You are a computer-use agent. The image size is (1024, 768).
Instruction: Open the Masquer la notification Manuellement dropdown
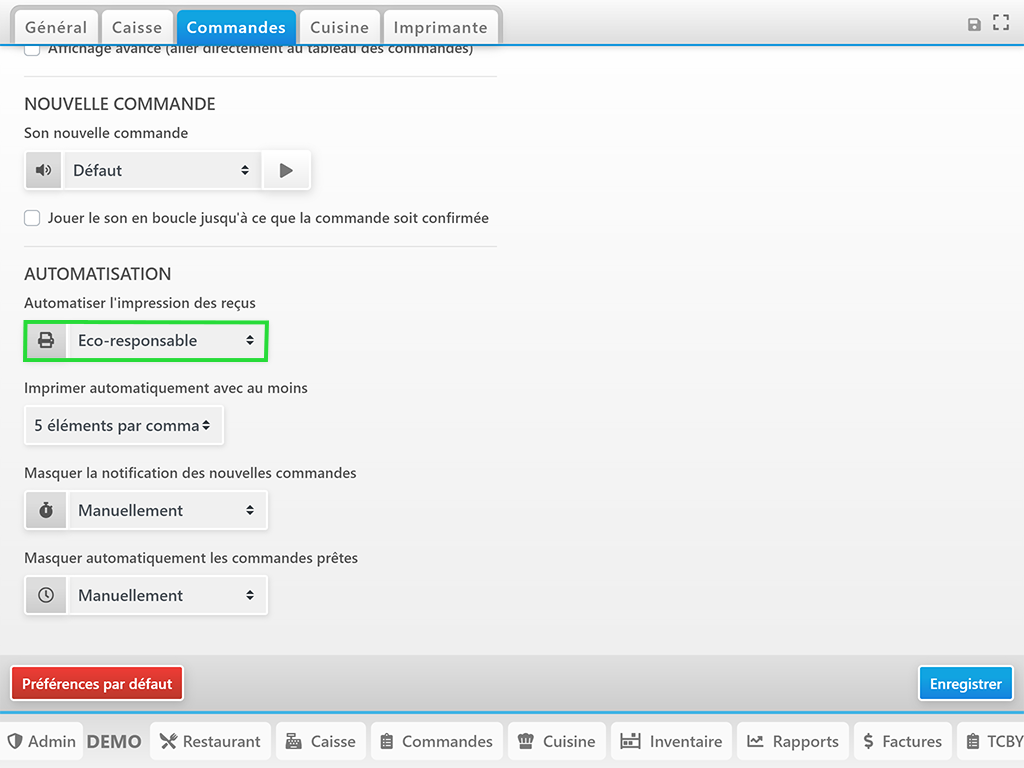[x=166, y=511]
